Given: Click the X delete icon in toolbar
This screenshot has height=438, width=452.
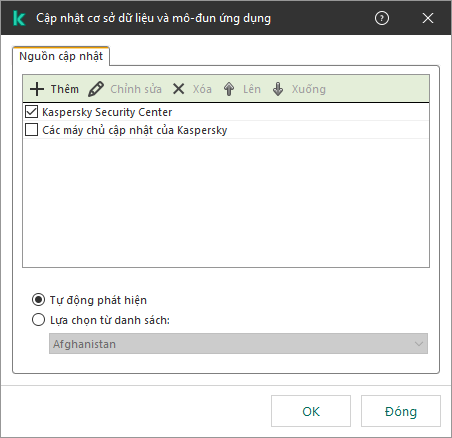Looking at the screenshot, I should tap(179, 89).
